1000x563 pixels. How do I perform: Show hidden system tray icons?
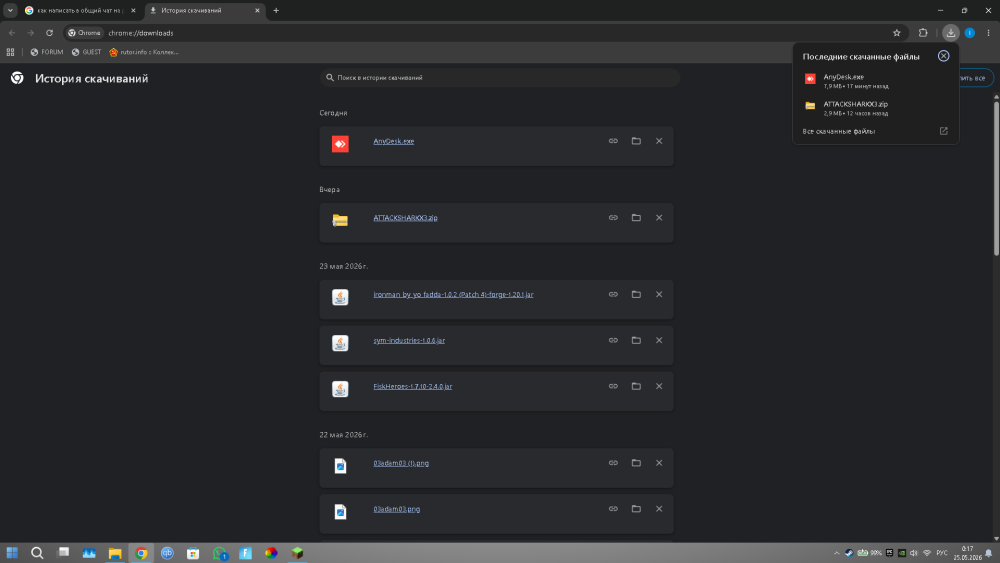click(836, 553)
